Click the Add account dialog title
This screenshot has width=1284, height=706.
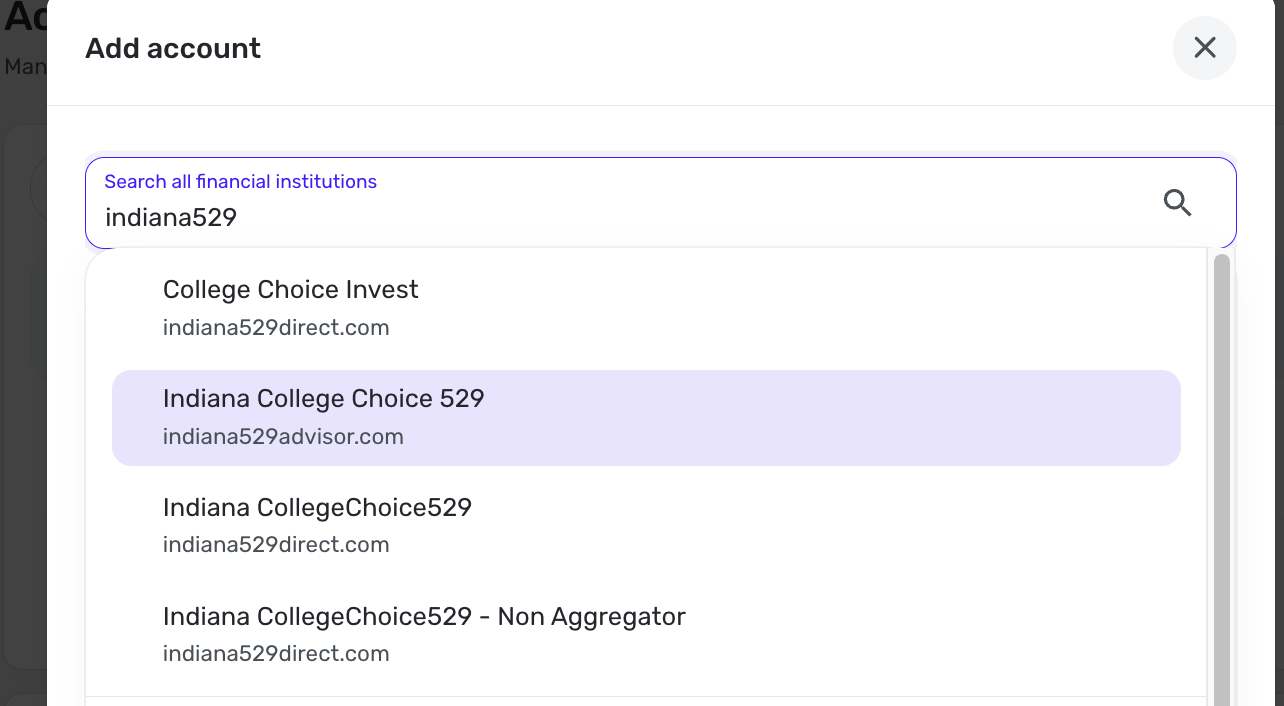[x=173, y=49]
